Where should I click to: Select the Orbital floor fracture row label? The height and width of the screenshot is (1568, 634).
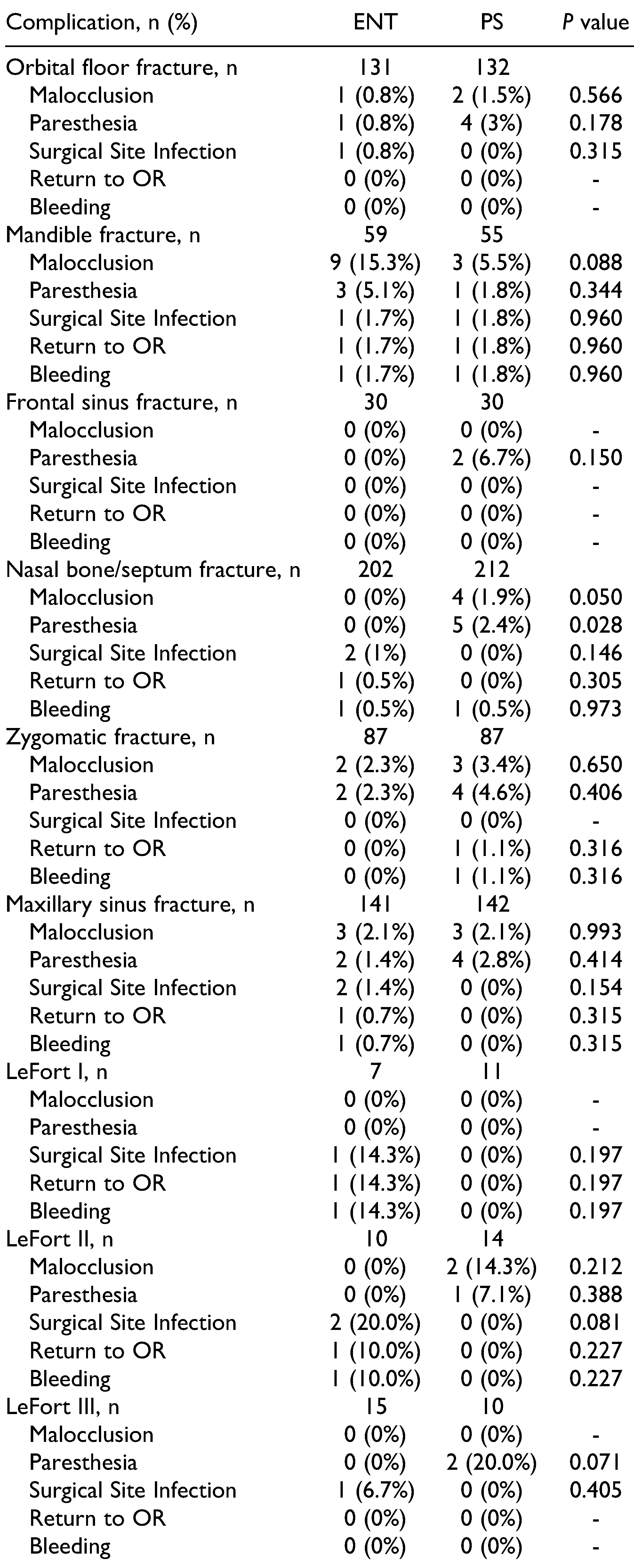coord(122,68)
